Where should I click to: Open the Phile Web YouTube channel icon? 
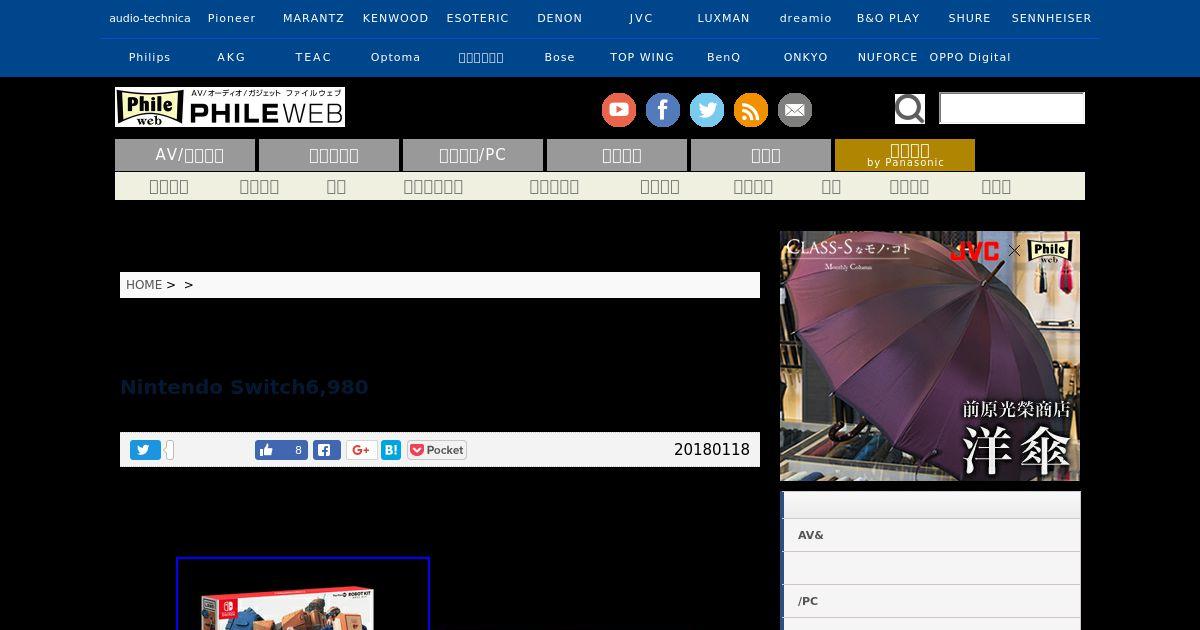point(619,110)
